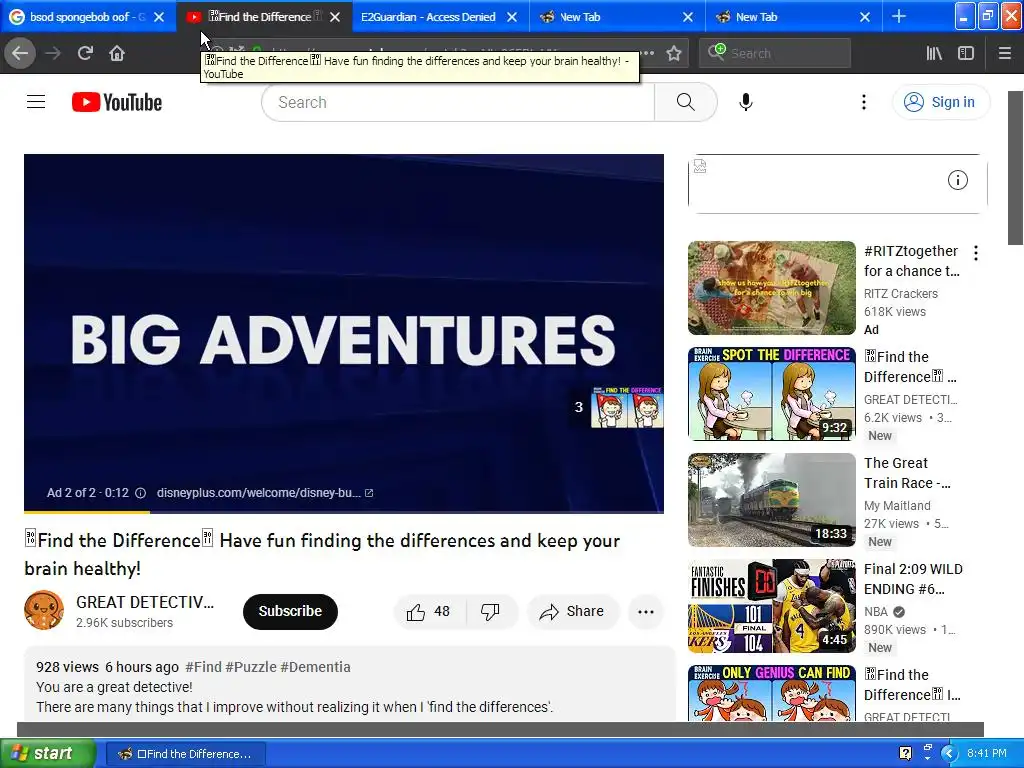This screenshot has width=1024, height=768.
Task: Go to the browser Home page
Action: (x=117, y=53)
